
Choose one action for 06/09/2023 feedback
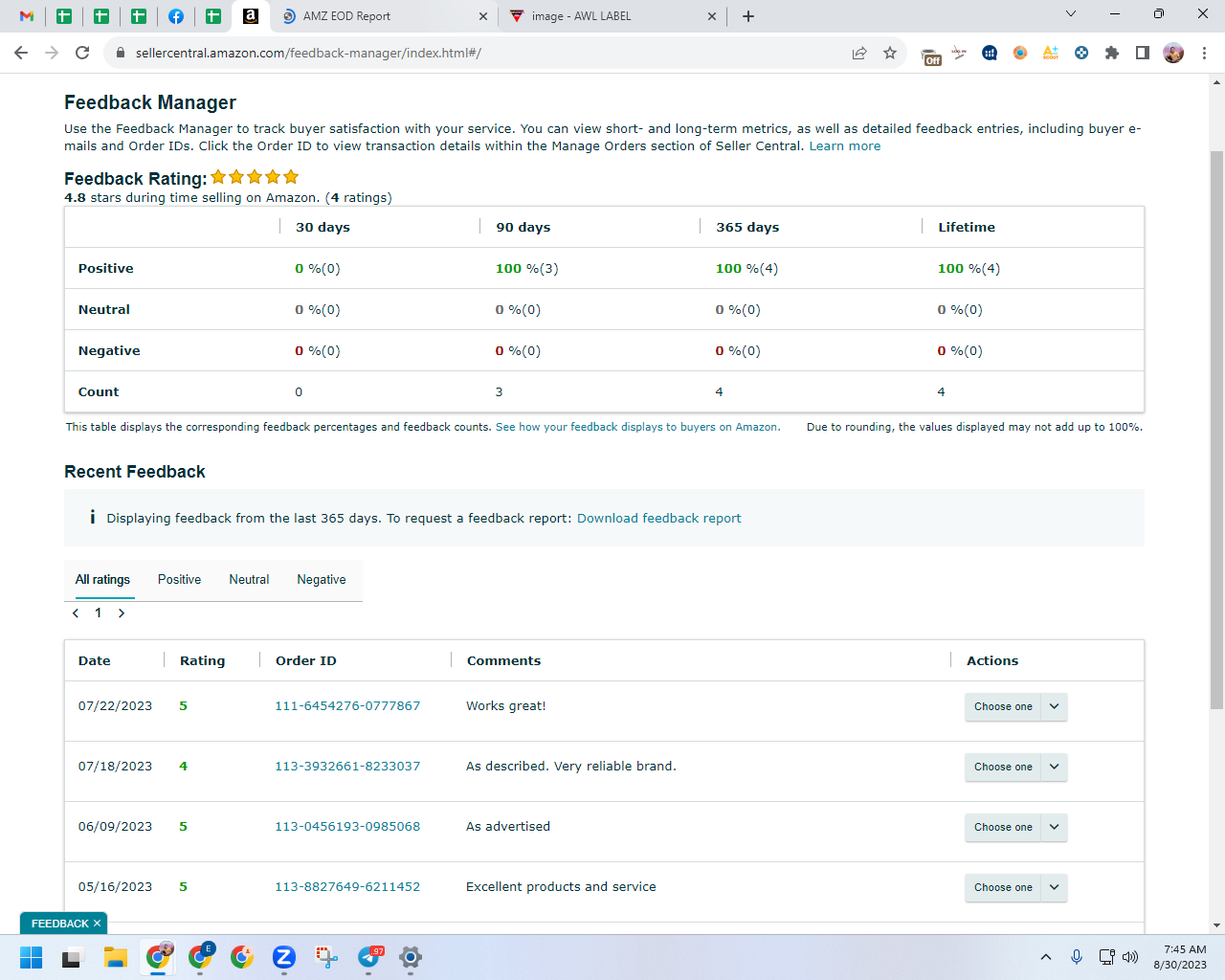click(x=1015, y=827)
